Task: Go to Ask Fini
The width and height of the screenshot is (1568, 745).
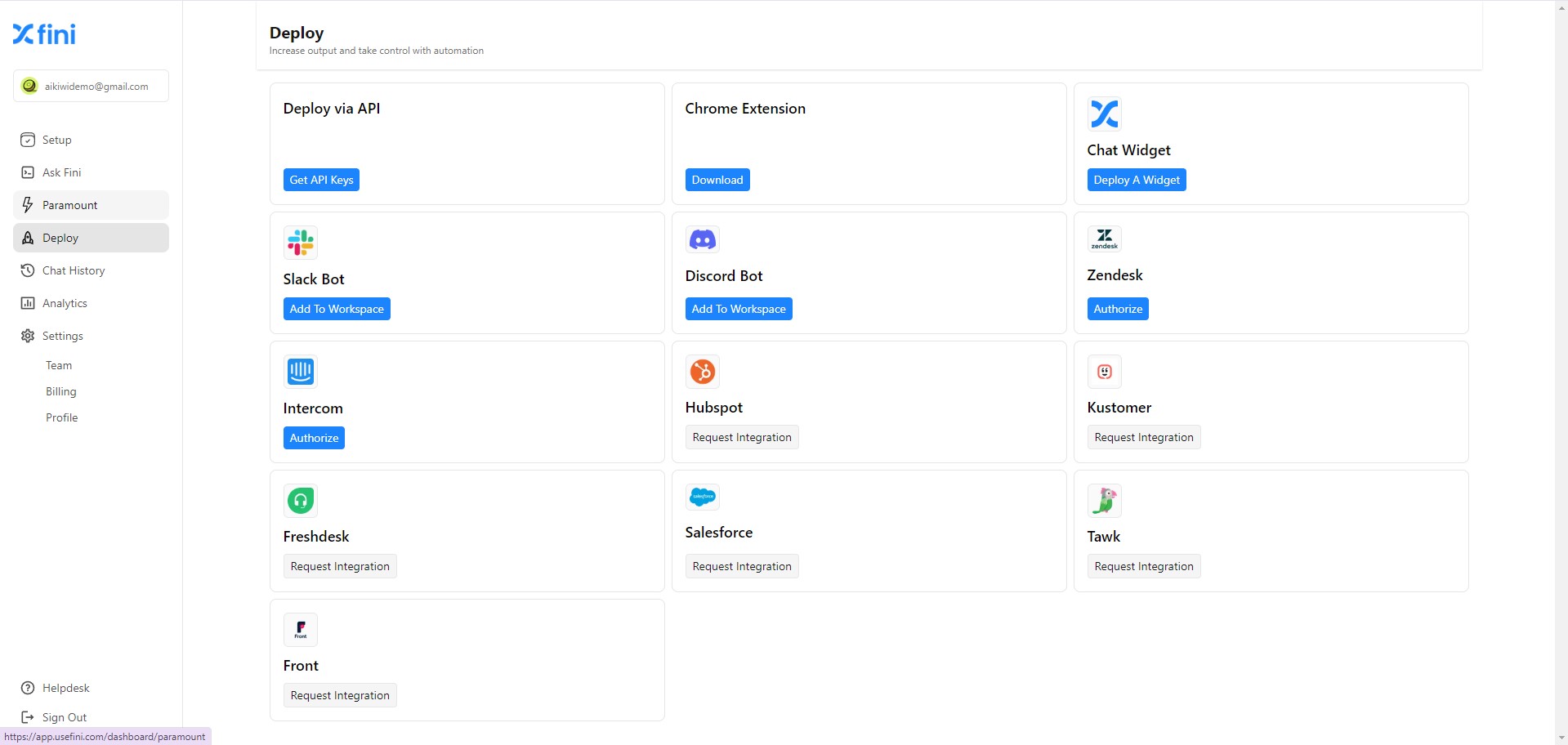Action: [91, 172]
